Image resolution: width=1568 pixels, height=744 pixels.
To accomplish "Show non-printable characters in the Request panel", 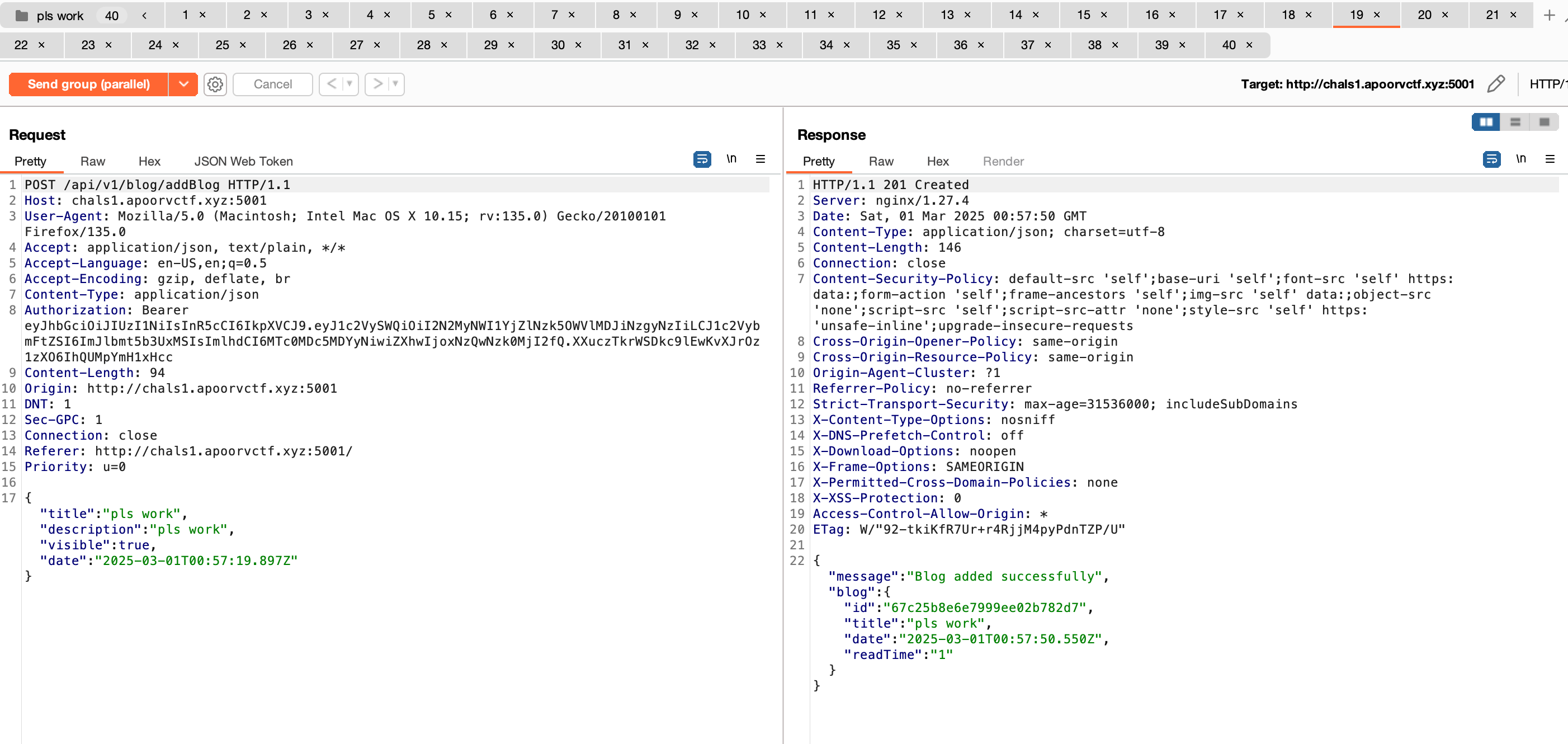I will pos(731,159).
